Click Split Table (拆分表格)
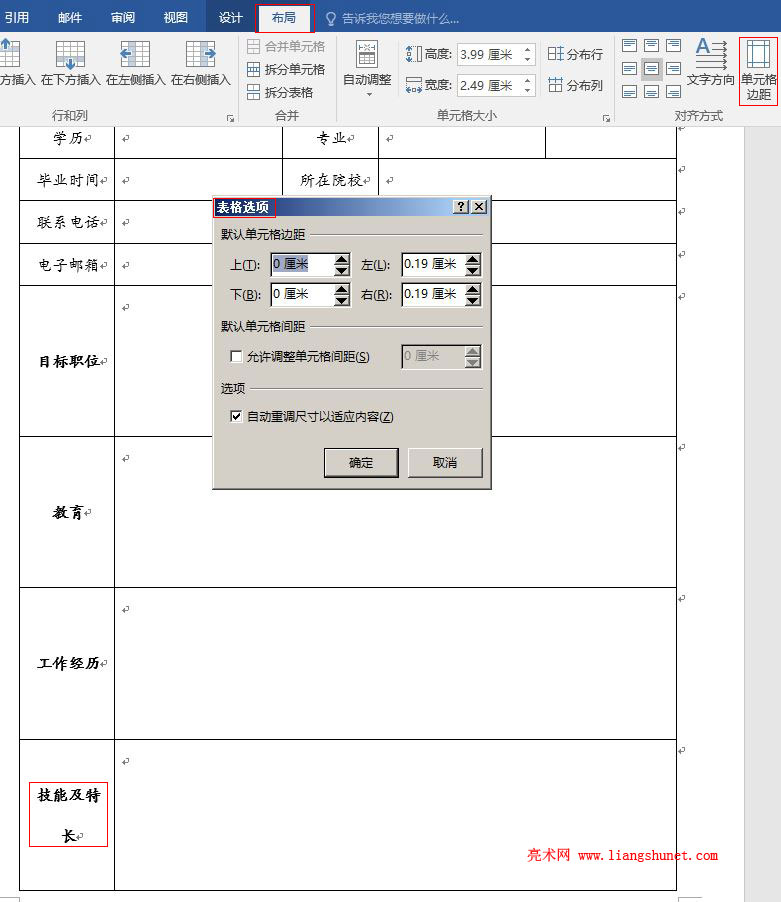This screenshot has width=781, height=902. pos(280,92)
